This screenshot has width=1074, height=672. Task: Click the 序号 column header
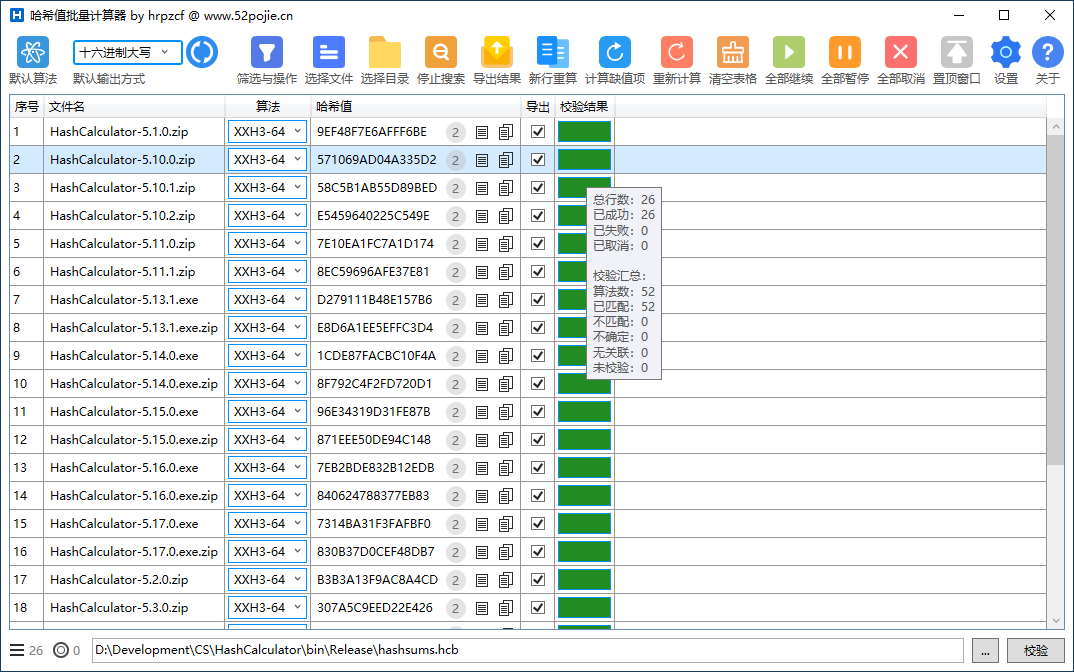pos(27,107)
